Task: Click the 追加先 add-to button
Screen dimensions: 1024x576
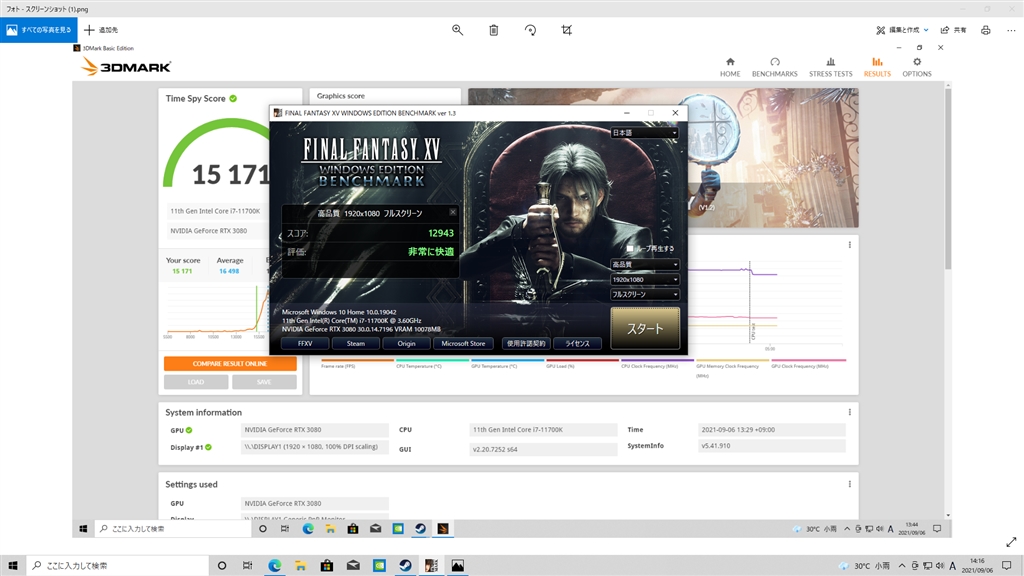Action: click(101, 30)
